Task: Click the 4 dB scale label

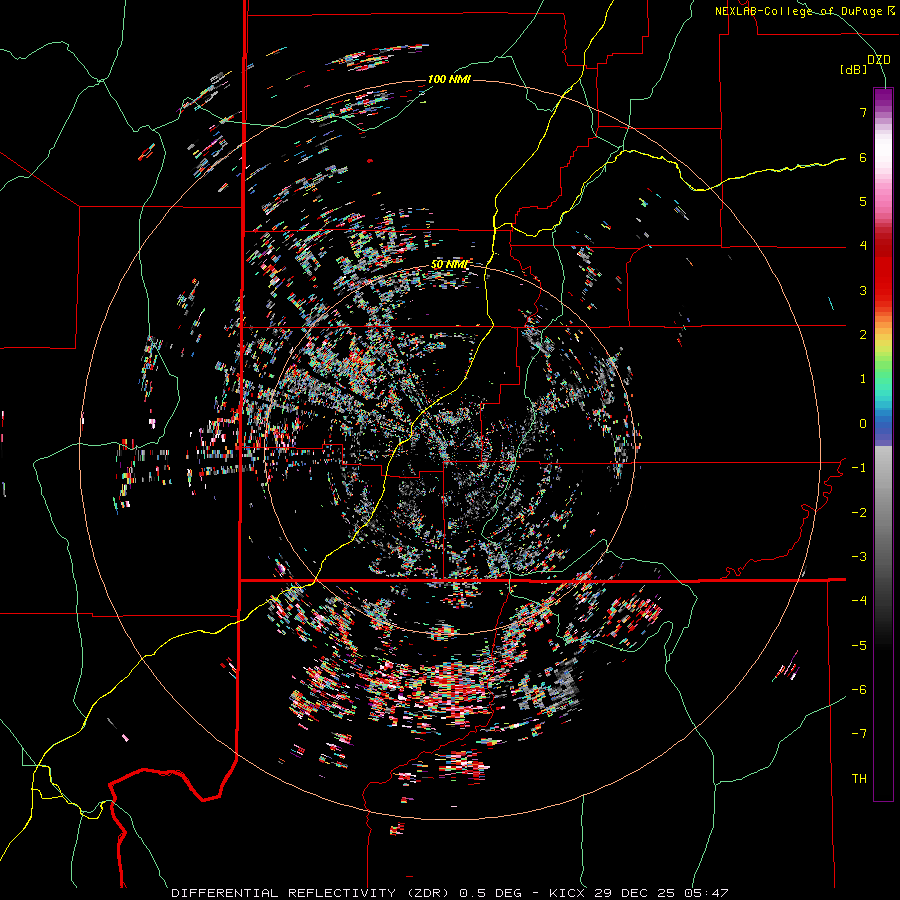Action: [863, 246]
